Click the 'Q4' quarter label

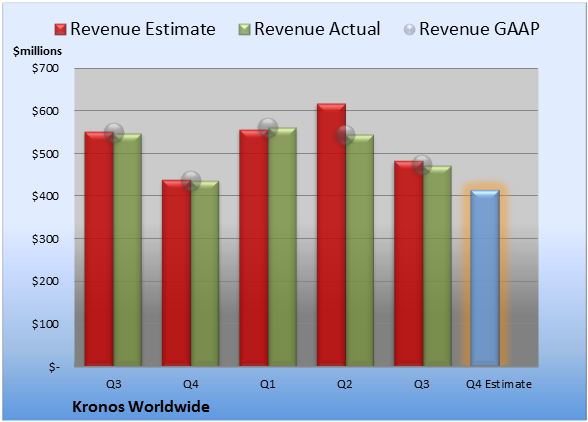pyautogui.click(x=190, y=384)
